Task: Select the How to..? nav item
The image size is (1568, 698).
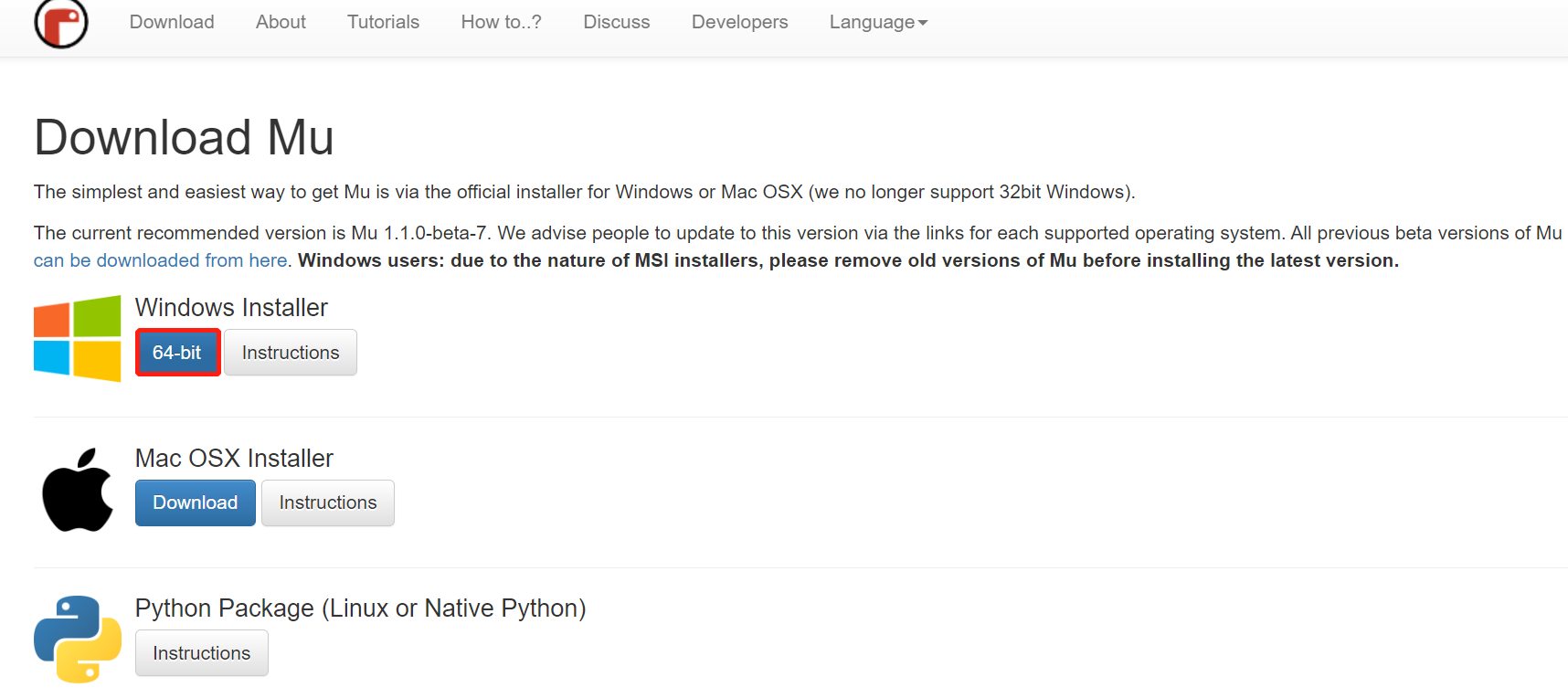Action: click(x=501, y=22)
